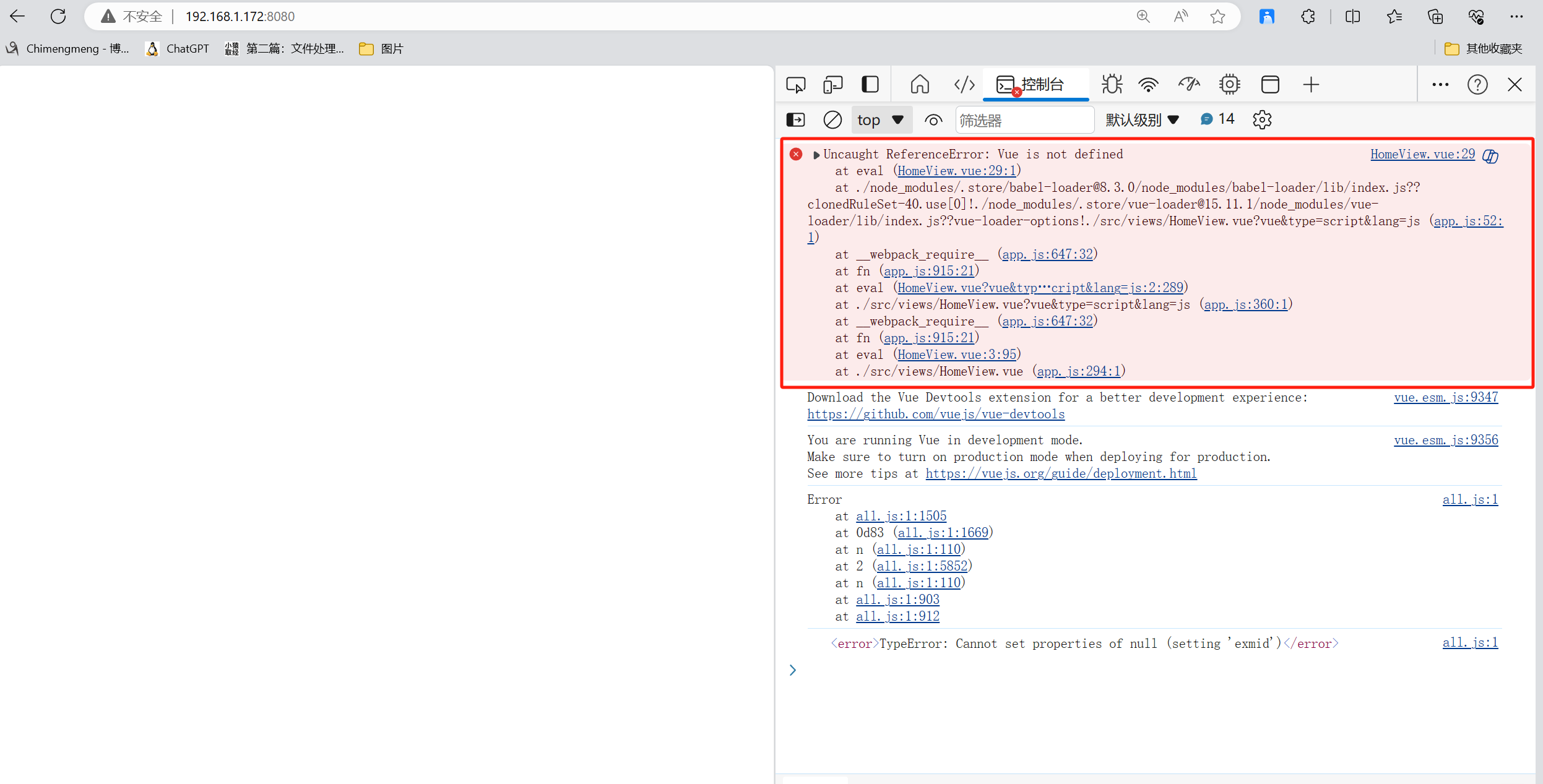The image size is (1543, 784).
Task: Switch to the Welcome home tab
Action: click(x=920, y=84)
